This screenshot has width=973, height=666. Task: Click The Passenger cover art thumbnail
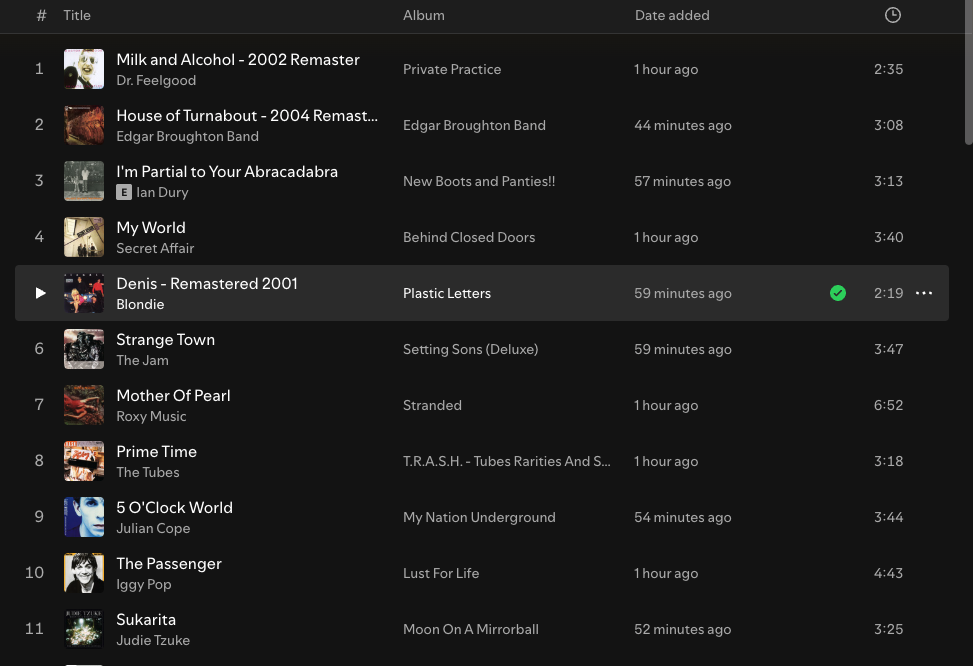point(84,573)
